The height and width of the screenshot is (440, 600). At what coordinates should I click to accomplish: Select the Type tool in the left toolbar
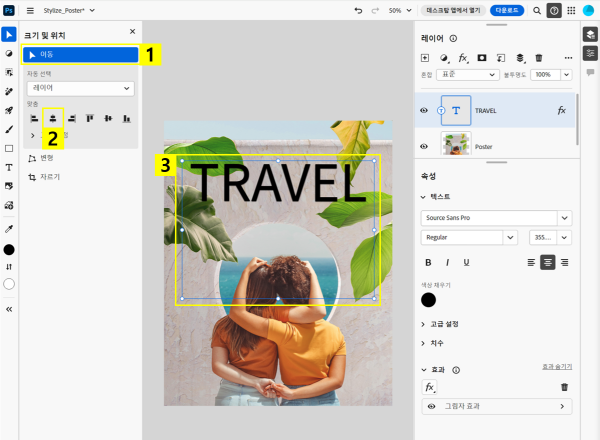coord(9,167)
